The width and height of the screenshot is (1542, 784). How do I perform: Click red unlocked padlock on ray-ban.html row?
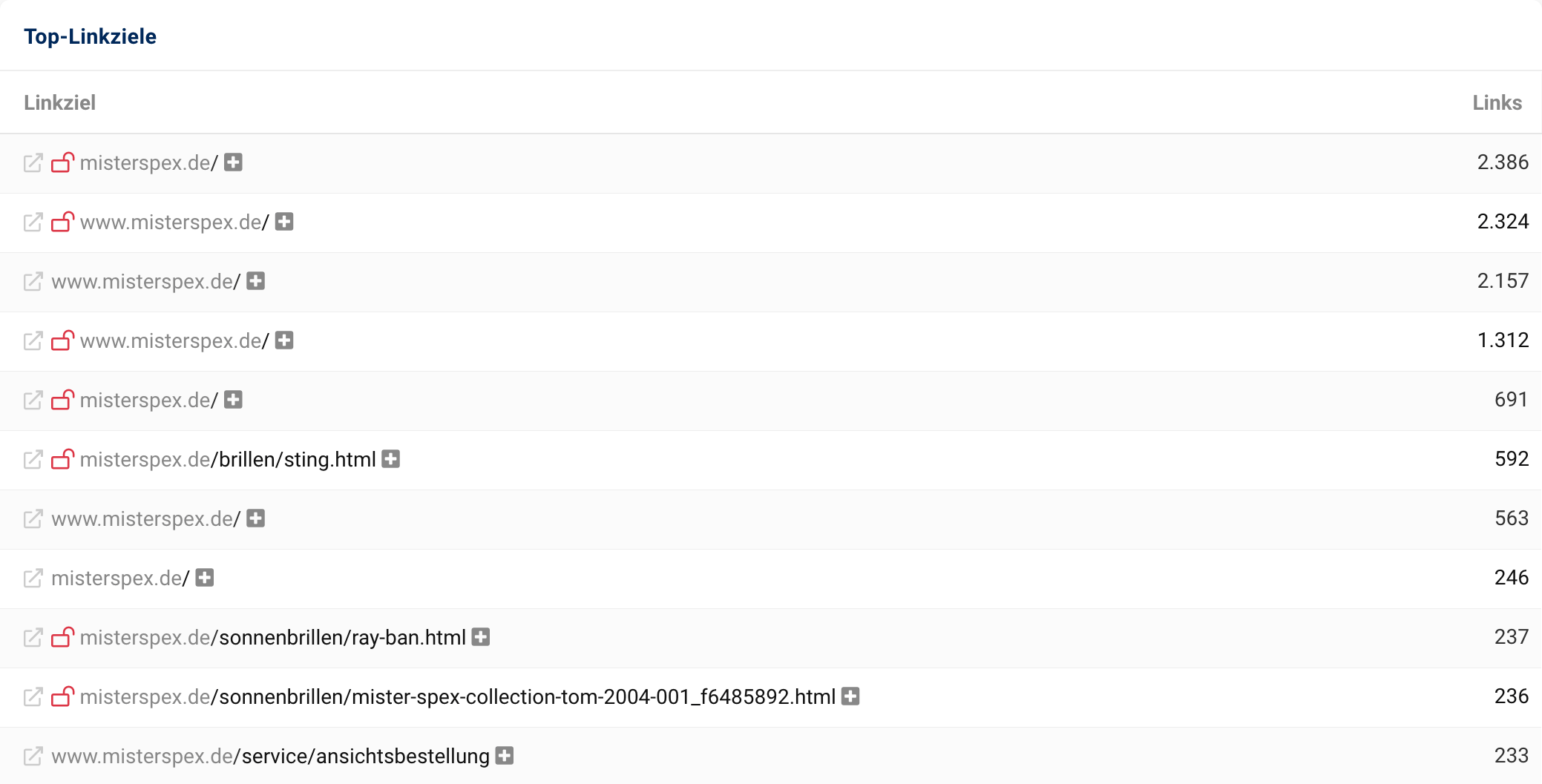pyautogui.click(x=63, y=637)
